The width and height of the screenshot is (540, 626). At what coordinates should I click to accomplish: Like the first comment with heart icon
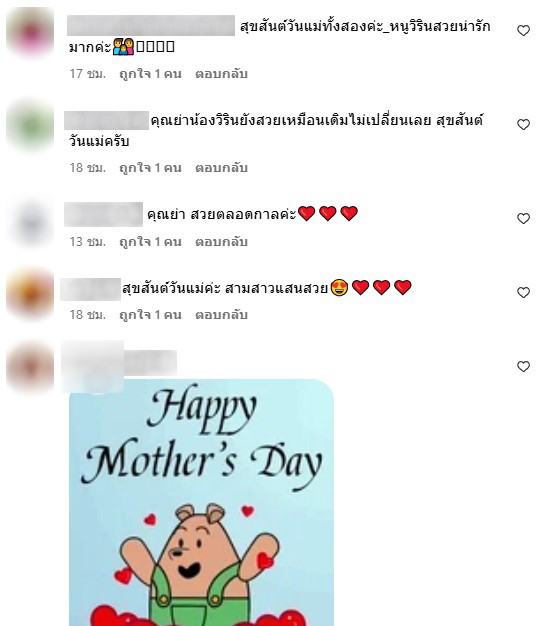523,30
